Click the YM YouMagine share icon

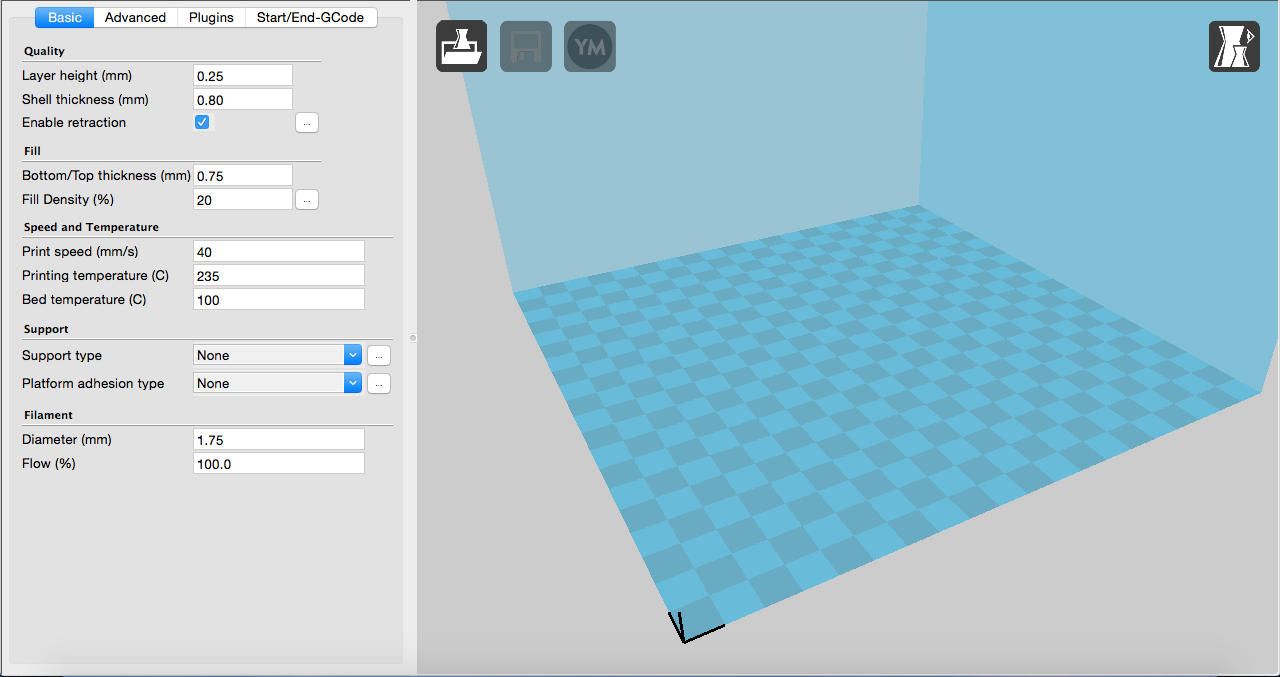coord(589,46)
